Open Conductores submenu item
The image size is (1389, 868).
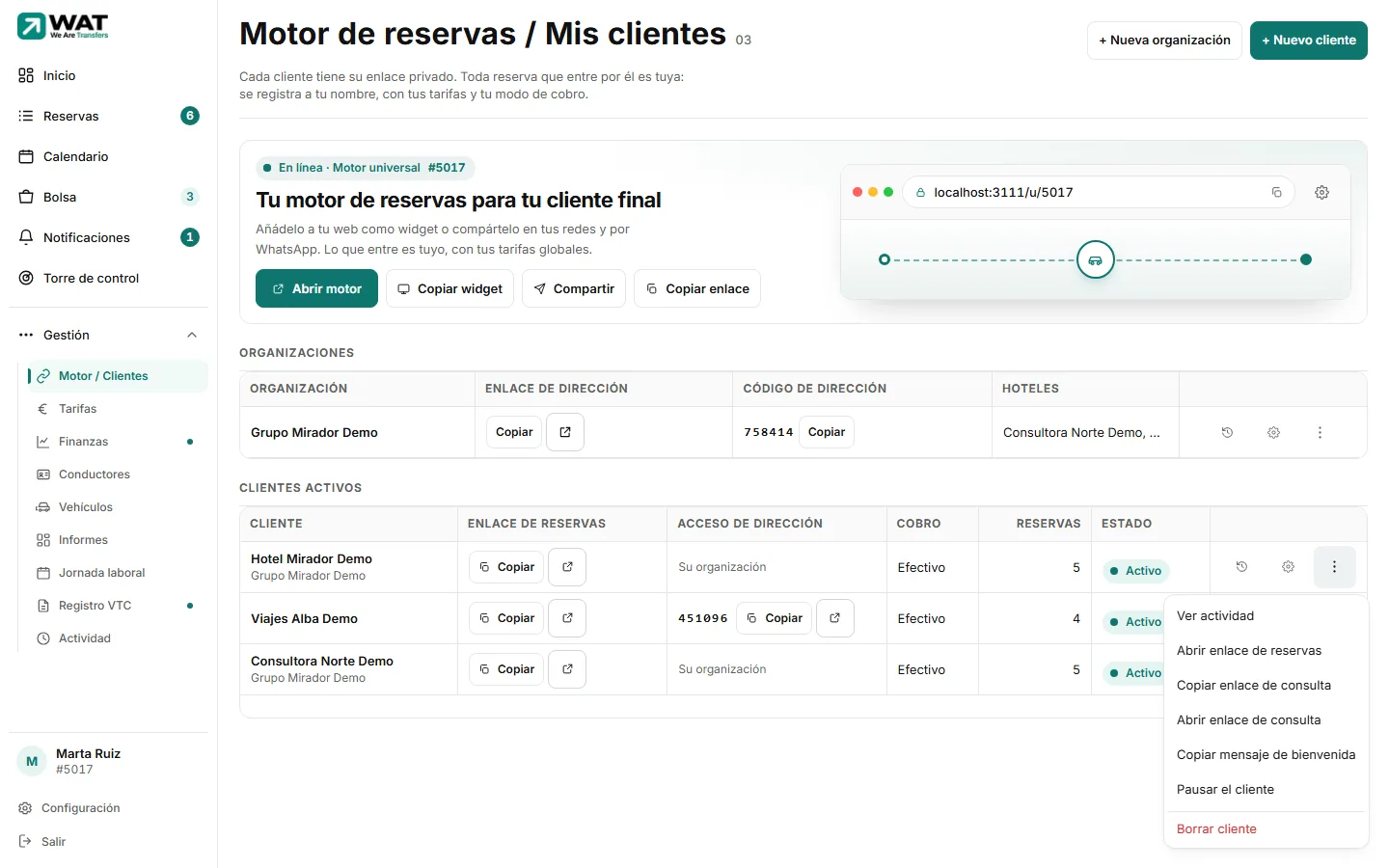(x=118, y=475)
